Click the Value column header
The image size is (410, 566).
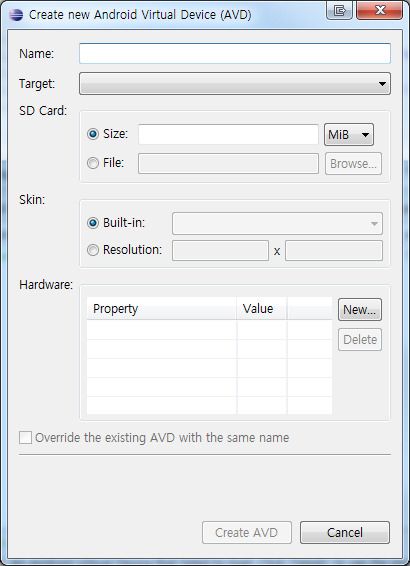[262, 309]
